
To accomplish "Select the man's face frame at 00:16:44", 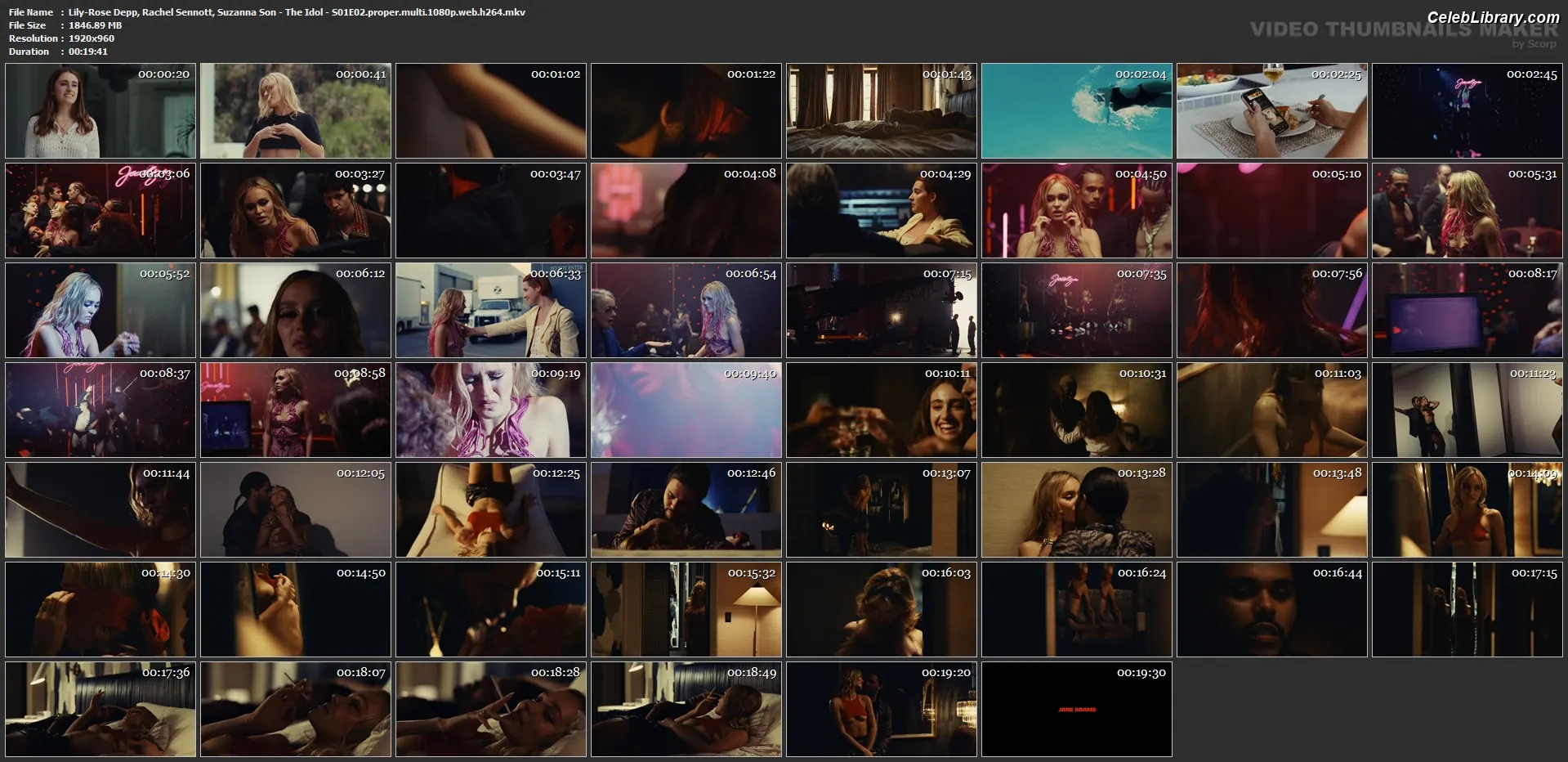I will 1272,609.
